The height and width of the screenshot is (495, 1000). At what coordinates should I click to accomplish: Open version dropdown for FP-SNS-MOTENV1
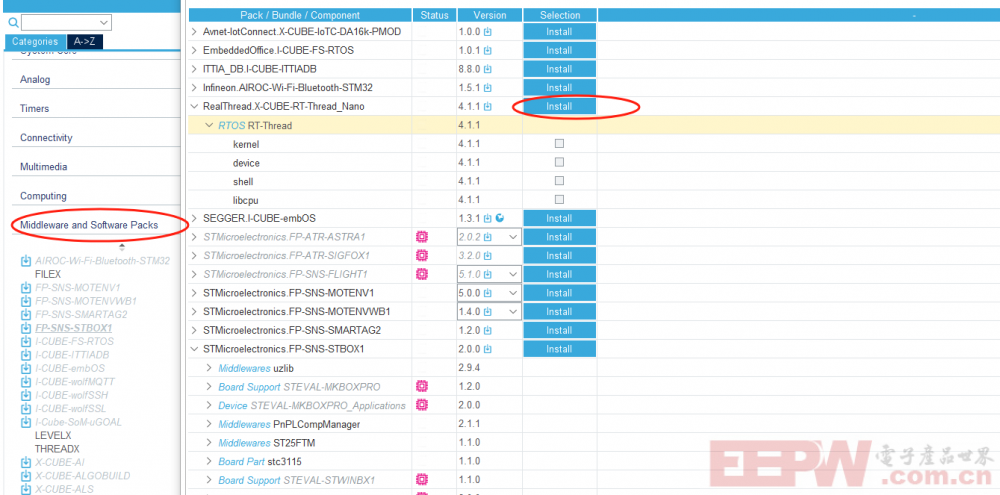click(x=512, y=293)
